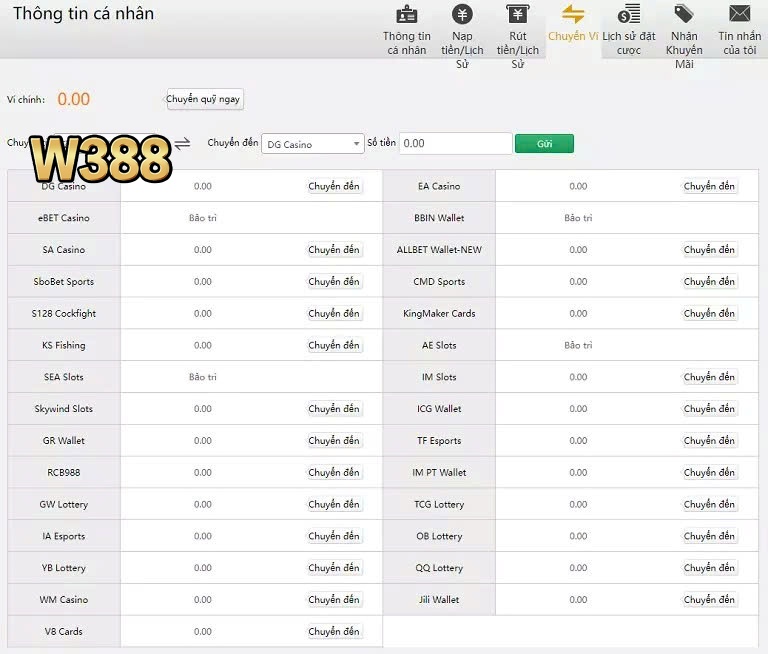Click Chuyển đến for Jili Wallet
Image resolution: width=768 pixels, height=654 pixels.
click(x=709, y=600)
